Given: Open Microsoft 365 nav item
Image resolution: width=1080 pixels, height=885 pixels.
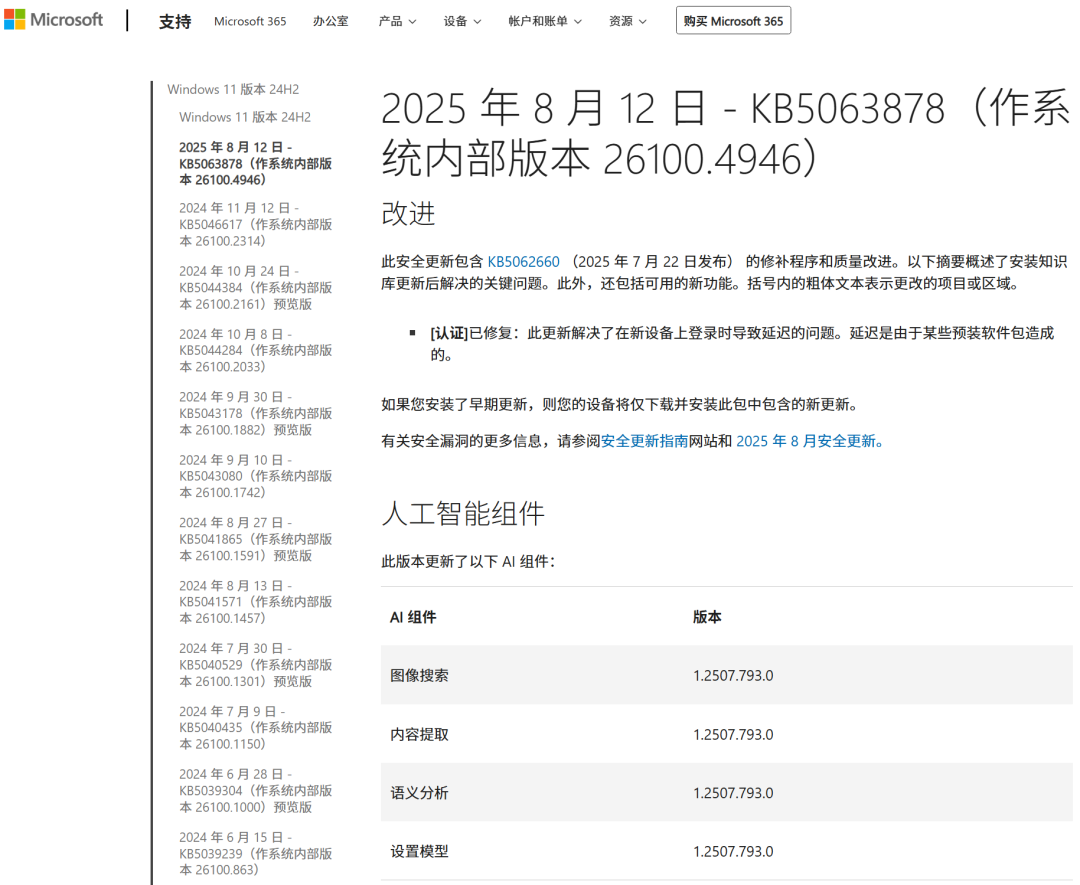Looking at the screenshot, I should tap(250, 21).
